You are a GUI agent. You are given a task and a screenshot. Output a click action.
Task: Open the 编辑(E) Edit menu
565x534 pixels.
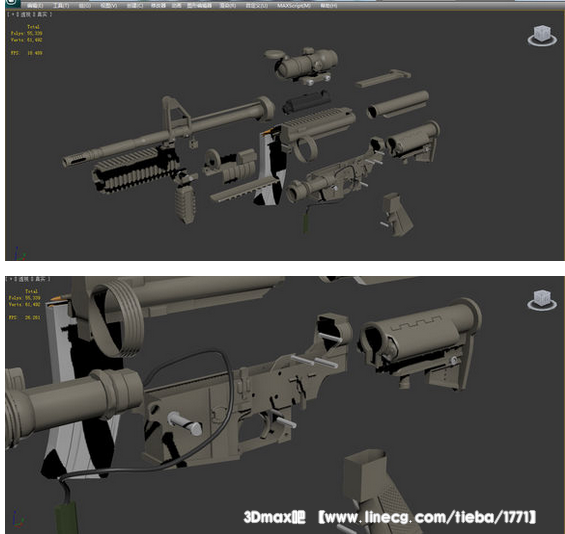[x=35, y=5]
